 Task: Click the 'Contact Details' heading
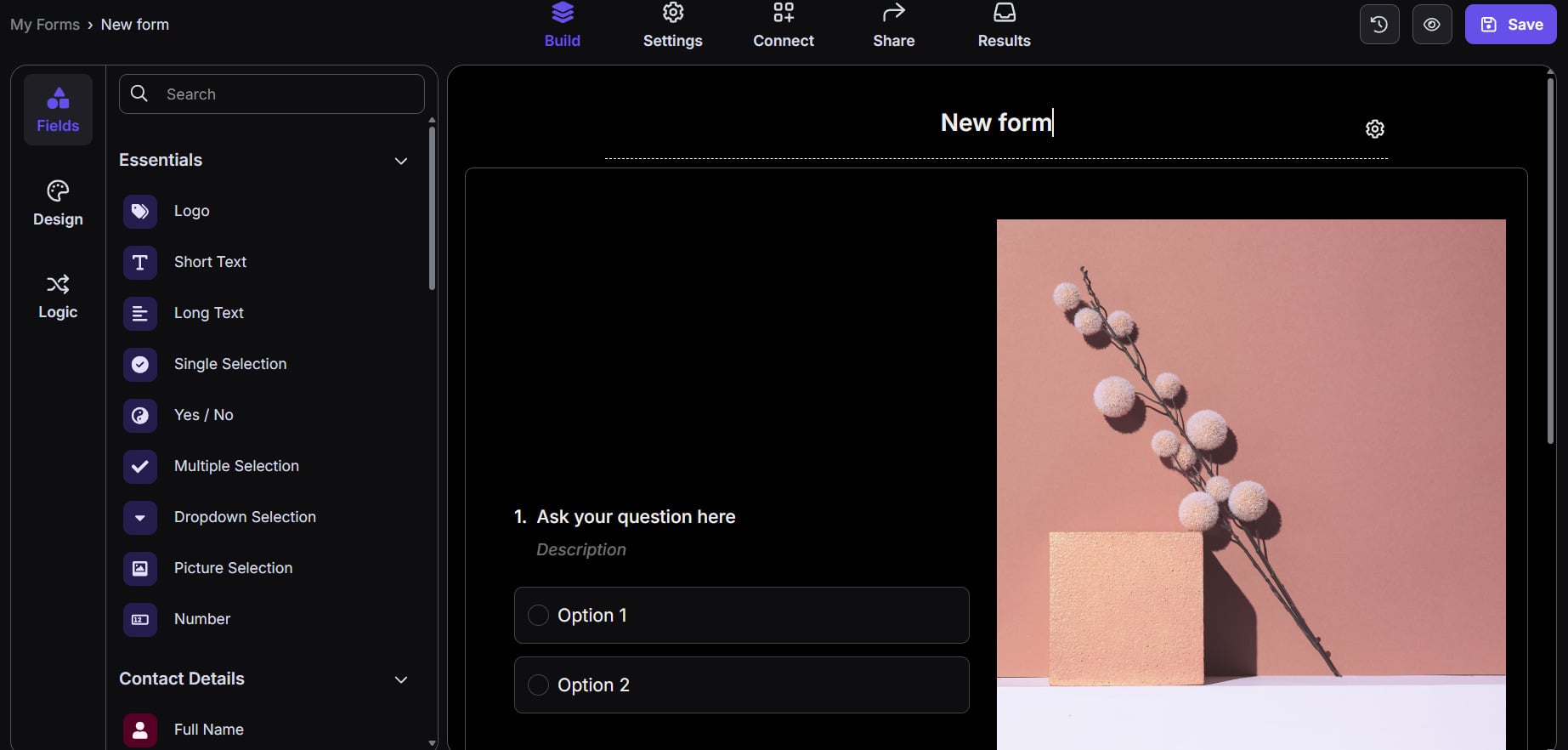182,679
